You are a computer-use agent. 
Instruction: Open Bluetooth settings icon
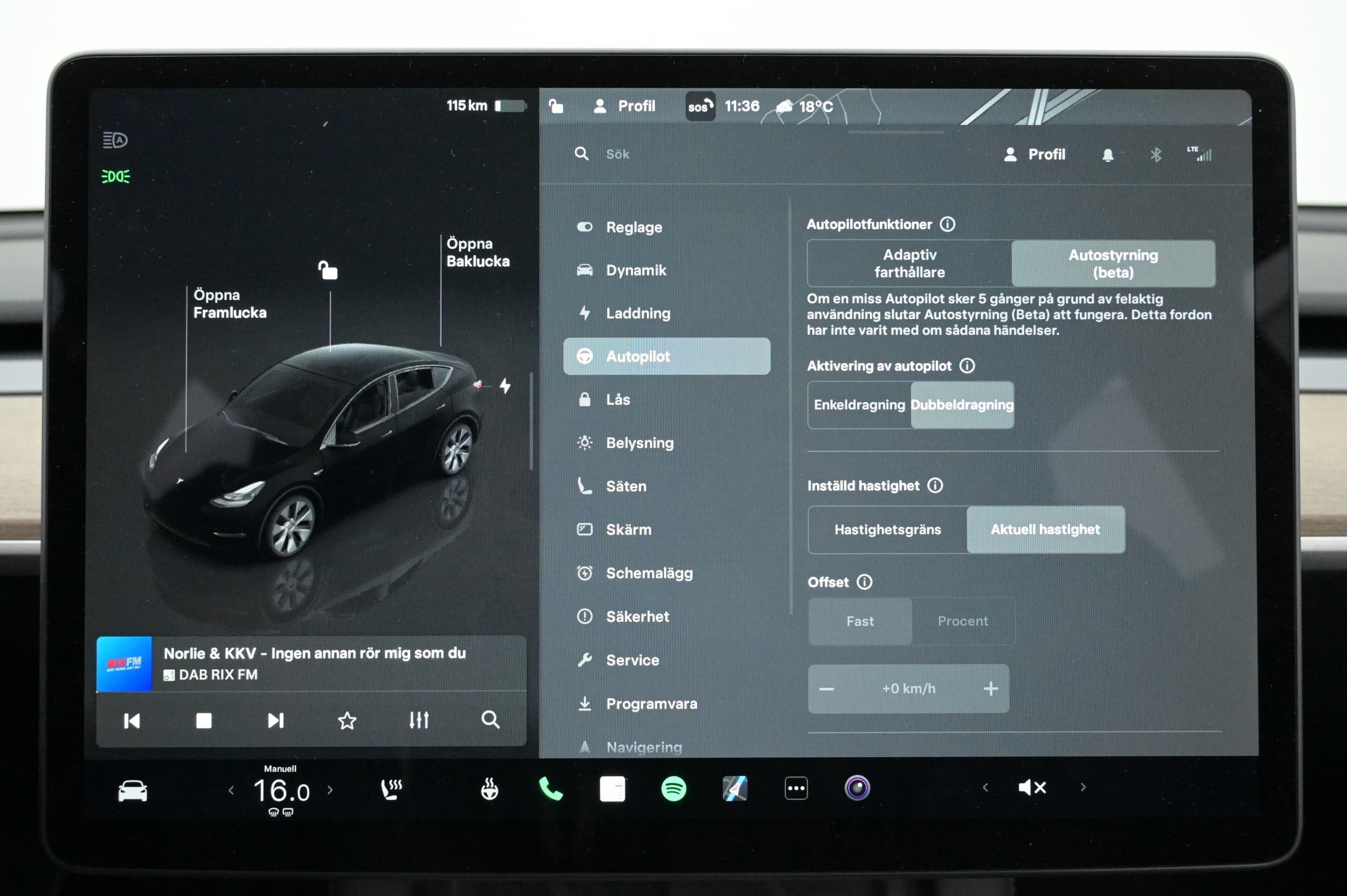[x=1156, y=155]
